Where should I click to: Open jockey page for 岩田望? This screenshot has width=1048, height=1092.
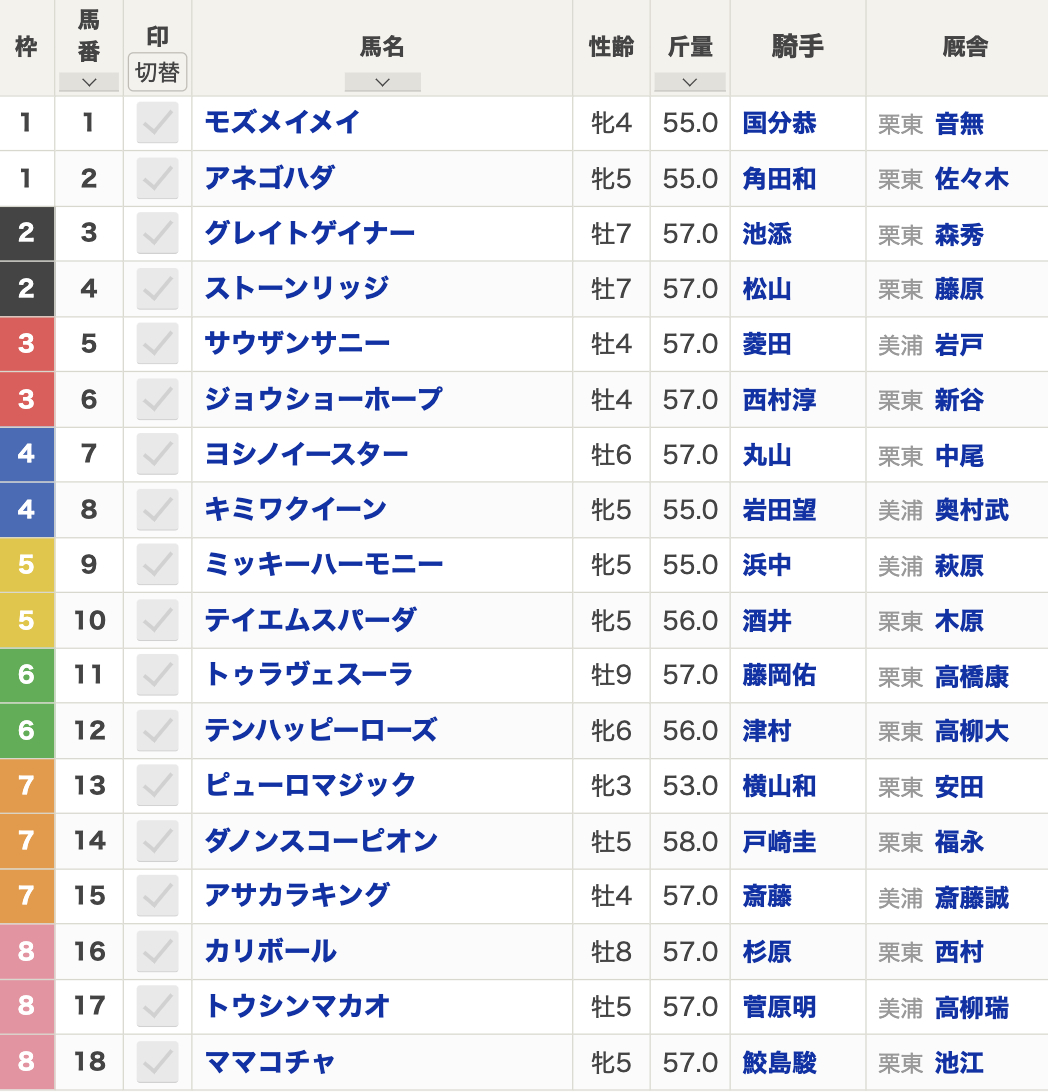(779, 510)
